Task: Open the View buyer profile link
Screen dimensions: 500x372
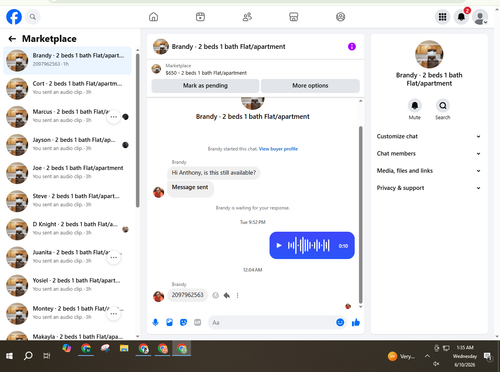Action: [x=278, y=149]
